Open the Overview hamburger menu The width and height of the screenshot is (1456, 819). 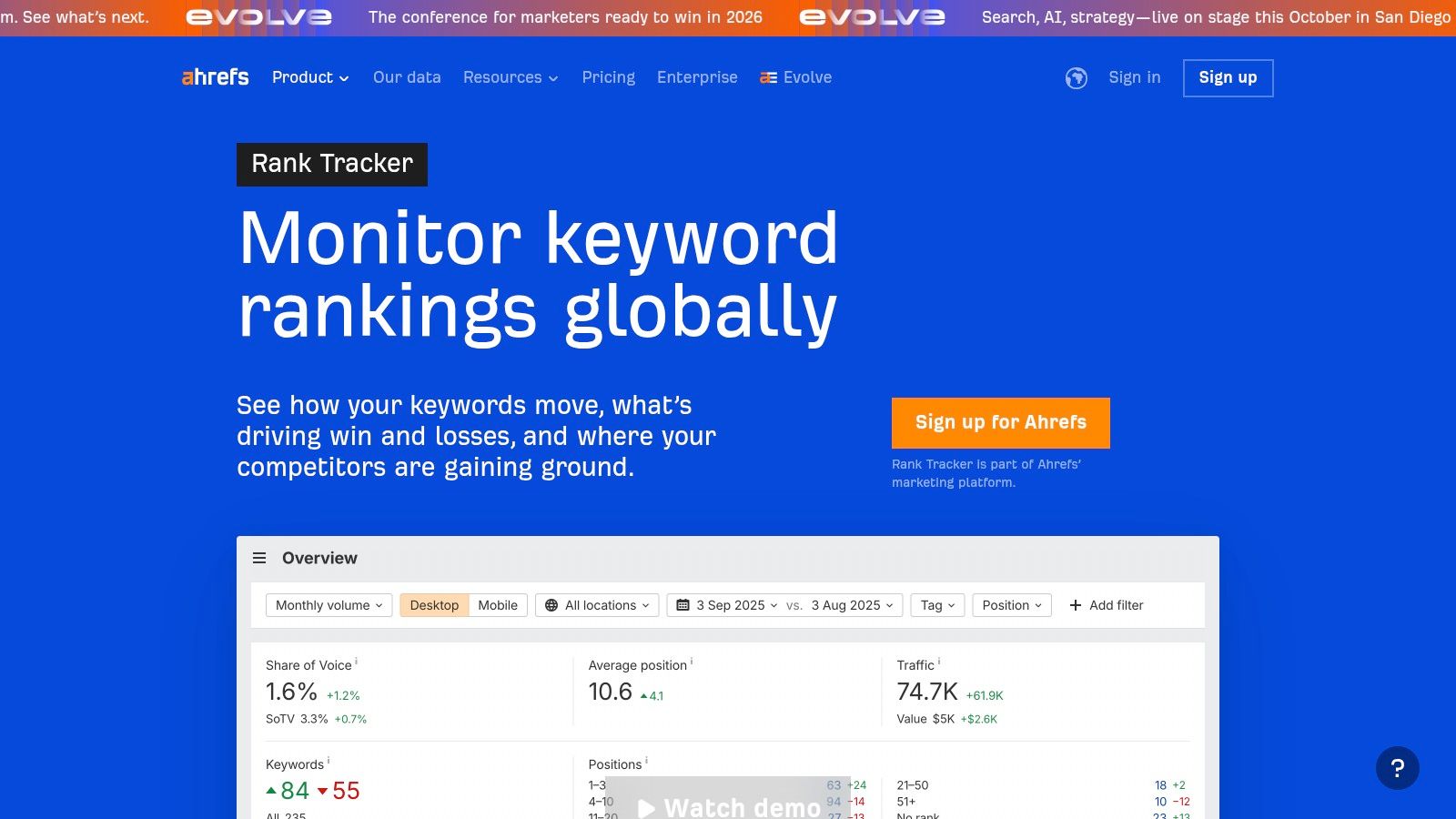point(259,558)
